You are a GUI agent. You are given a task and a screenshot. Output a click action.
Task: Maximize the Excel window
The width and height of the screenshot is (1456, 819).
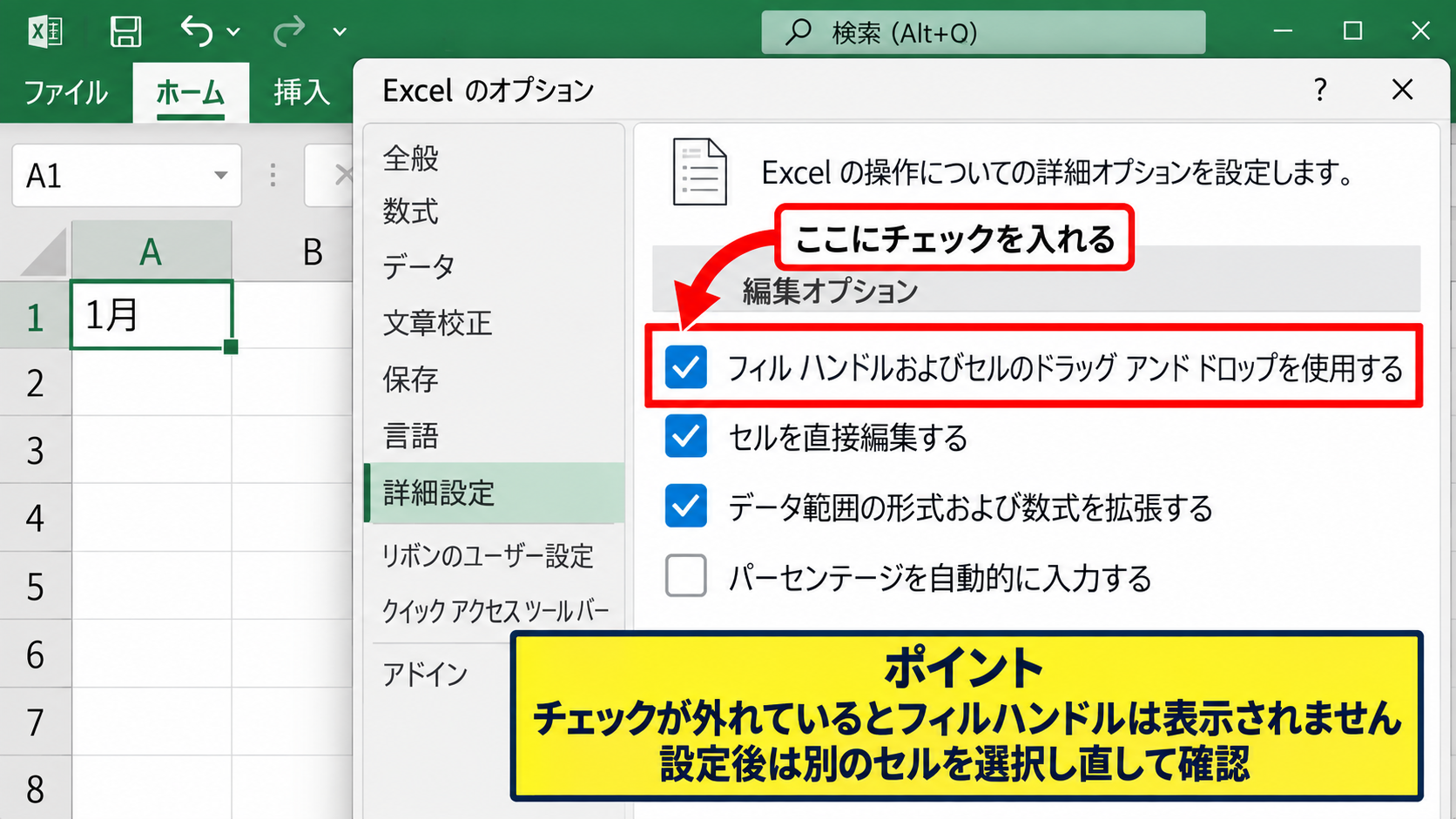coord(1352,31)
